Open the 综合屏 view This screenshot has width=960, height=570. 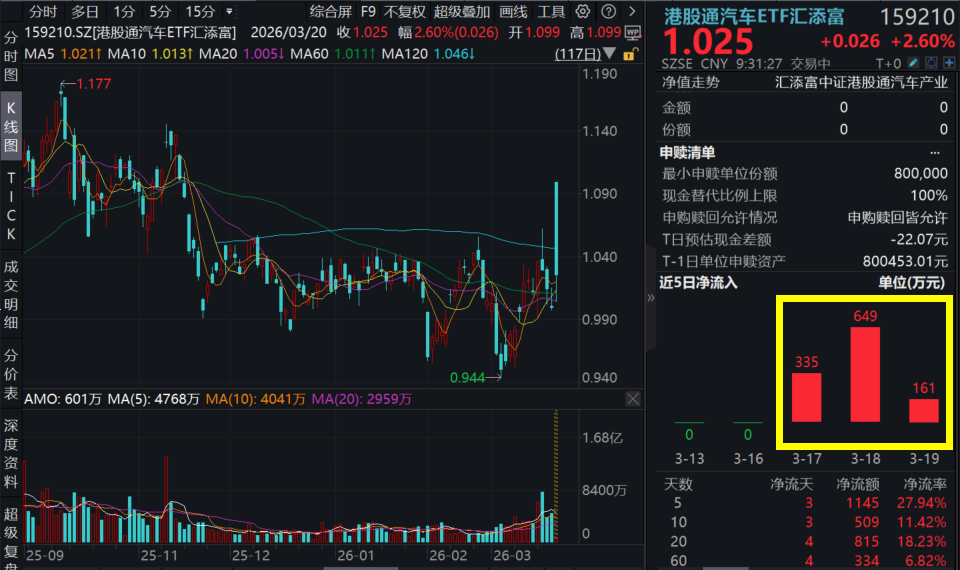click(331, 11)
